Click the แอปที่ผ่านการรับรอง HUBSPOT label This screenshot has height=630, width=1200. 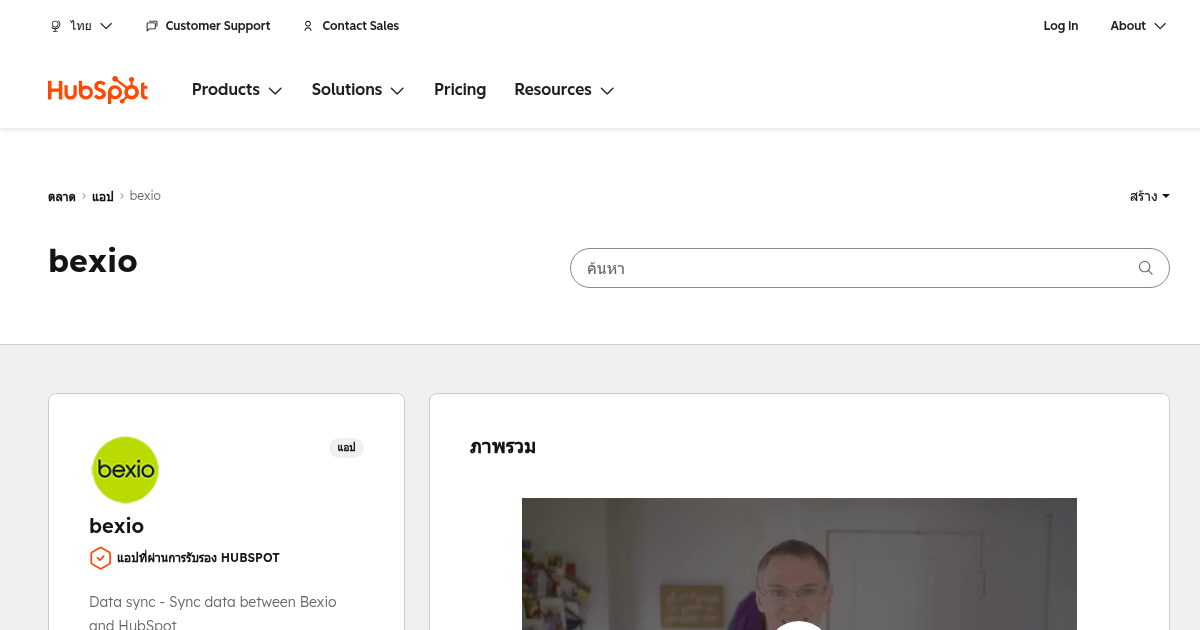coord(198,558)
